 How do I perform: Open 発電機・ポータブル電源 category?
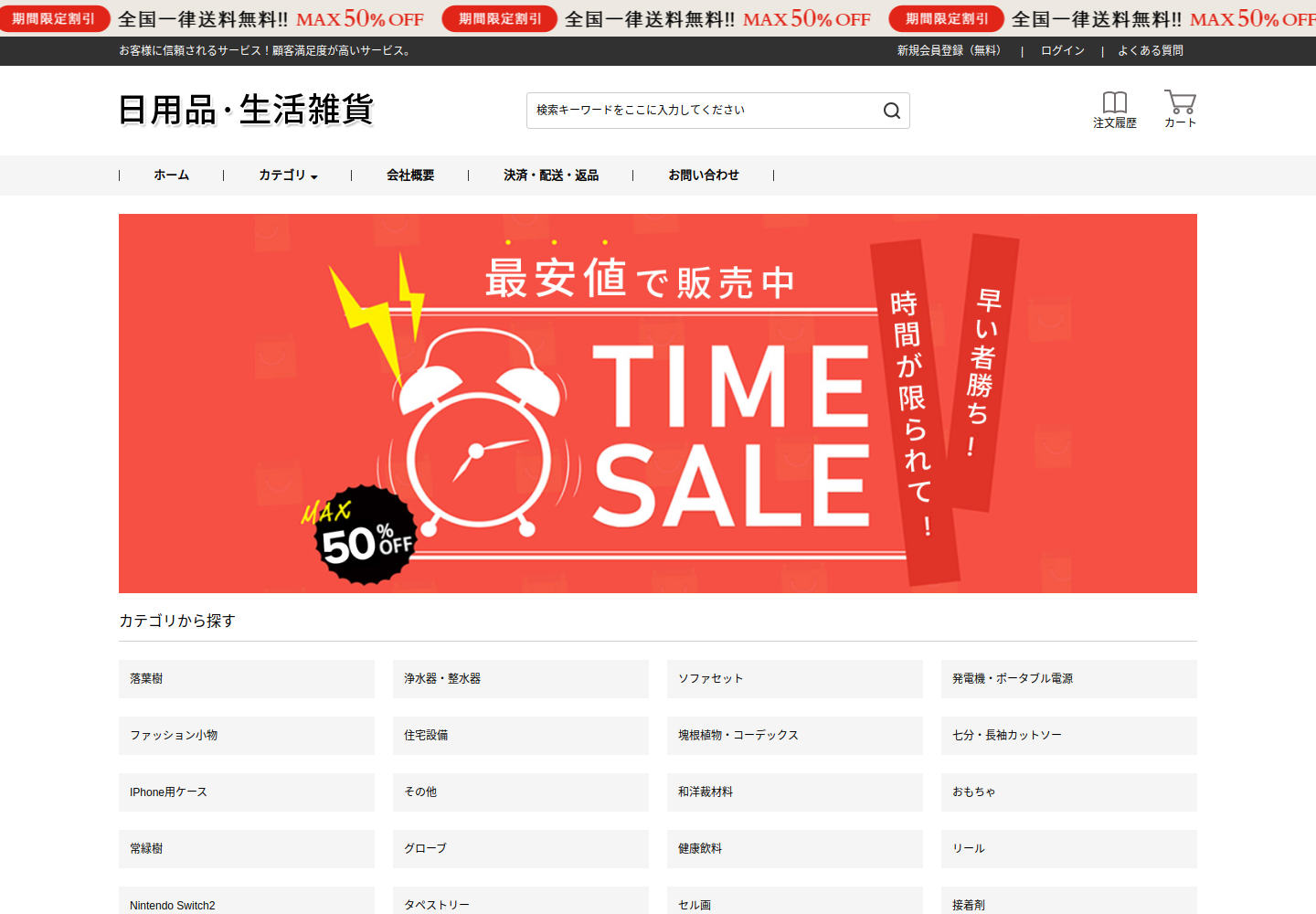[x=1069, y=679]
